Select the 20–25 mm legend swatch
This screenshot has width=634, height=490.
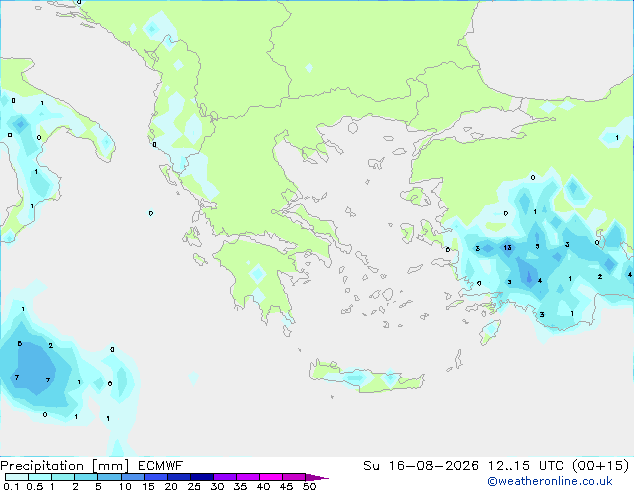tap(179, 477)
